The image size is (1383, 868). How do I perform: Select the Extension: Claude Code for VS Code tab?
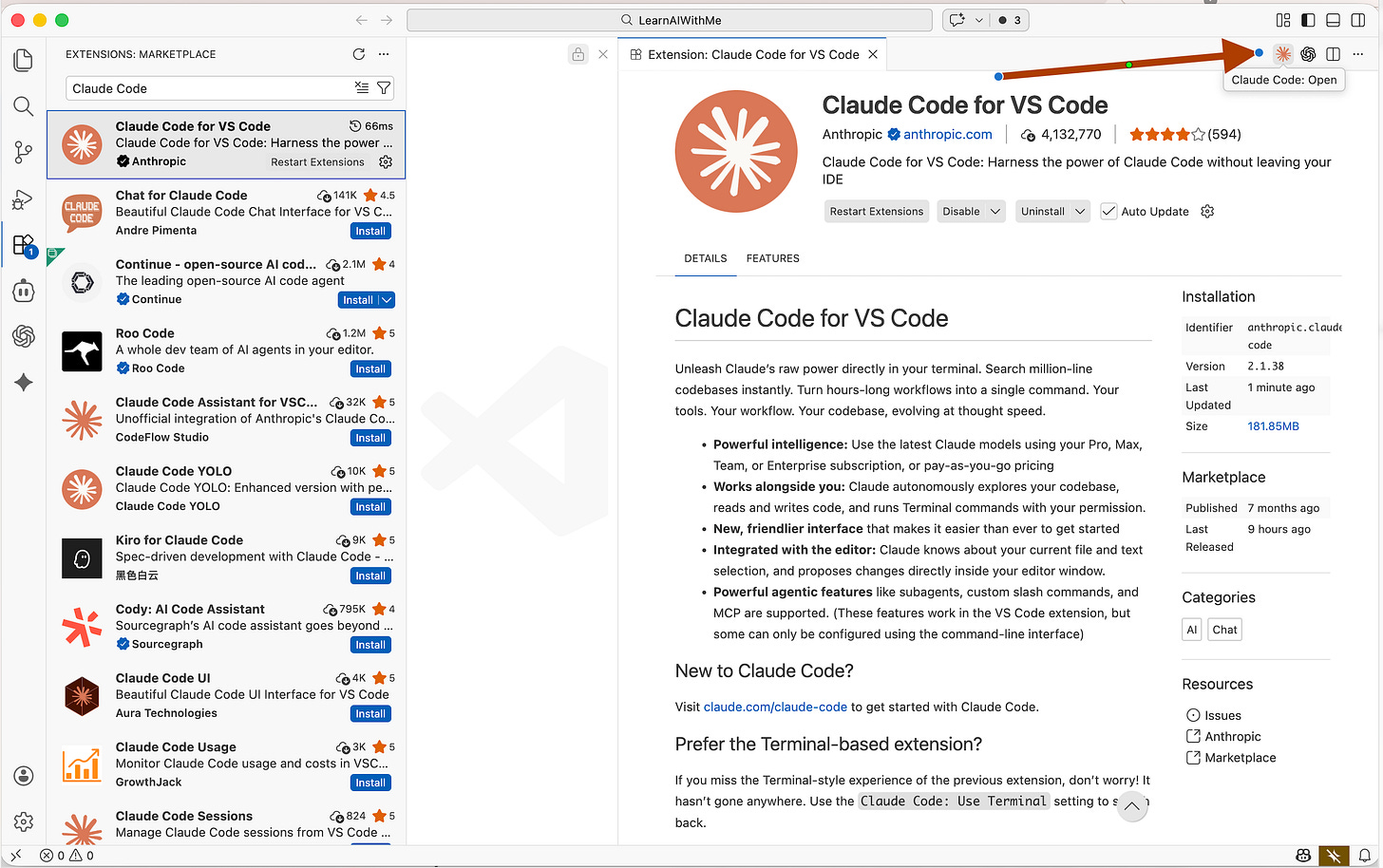point(753,54)
